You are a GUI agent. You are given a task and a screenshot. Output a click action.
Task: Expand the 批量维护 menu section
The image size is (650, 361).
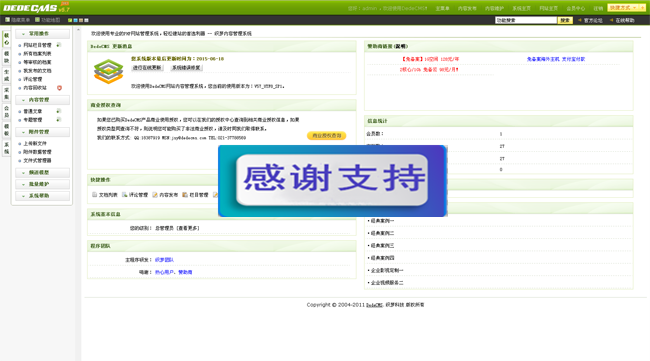pyautogui.click(x=42, y=184)
